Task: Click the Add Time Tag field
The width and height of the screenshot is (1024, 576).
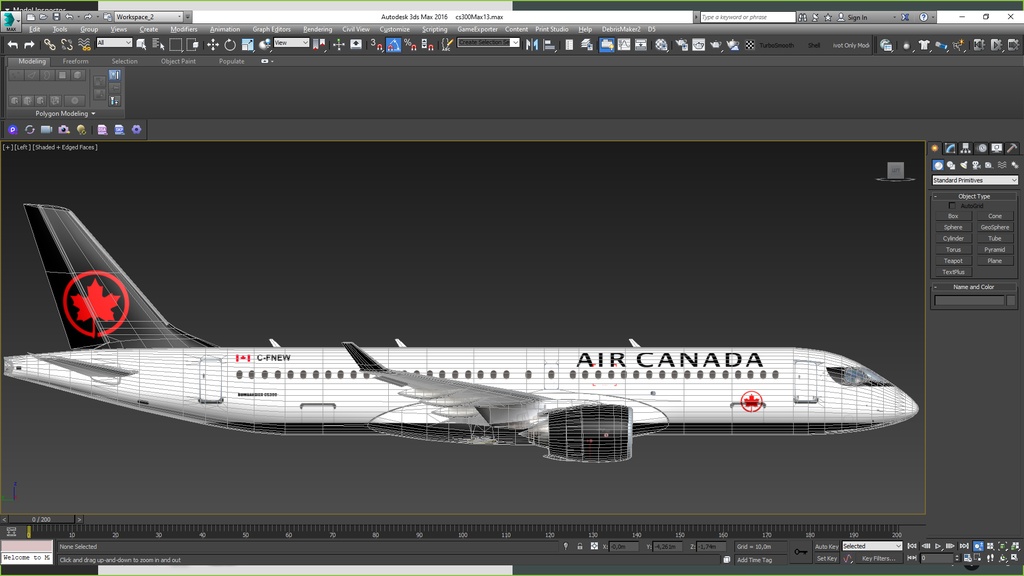Action: [755, 560]
